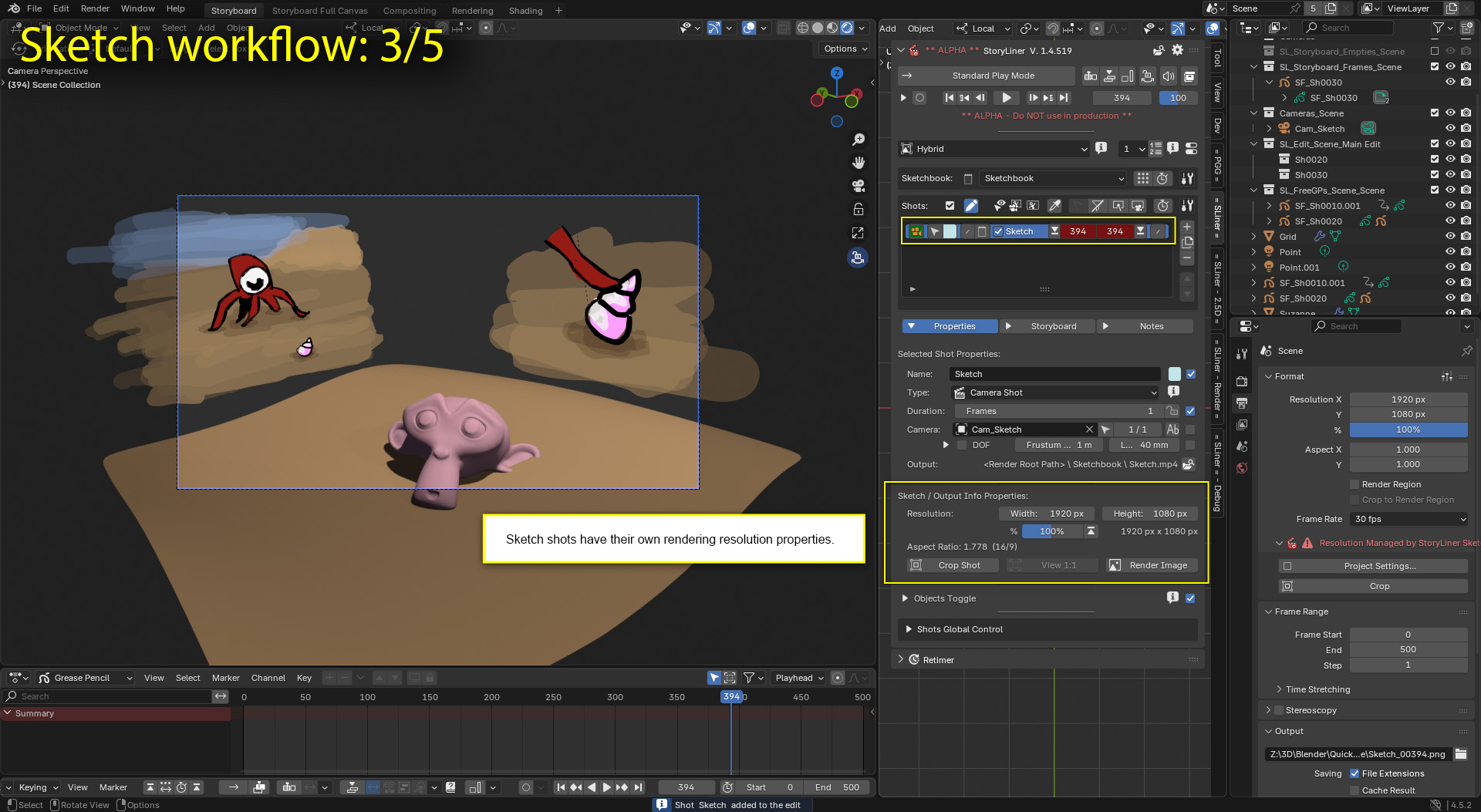Open the Render menu

point(95,8)
